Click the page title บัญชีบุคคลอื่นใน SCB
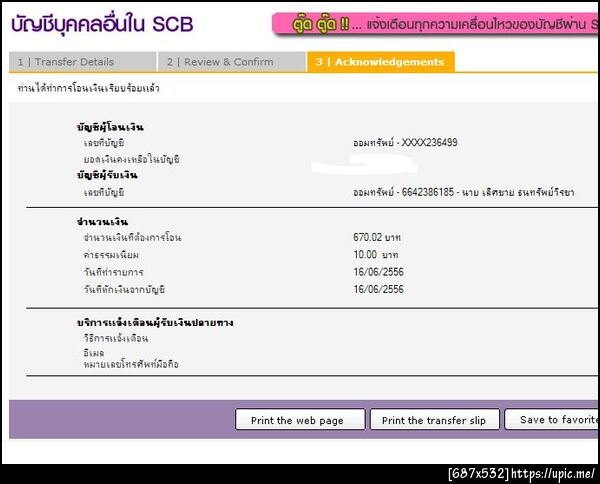This screenshot has height=484, width=600. click(x=102, y=25)
